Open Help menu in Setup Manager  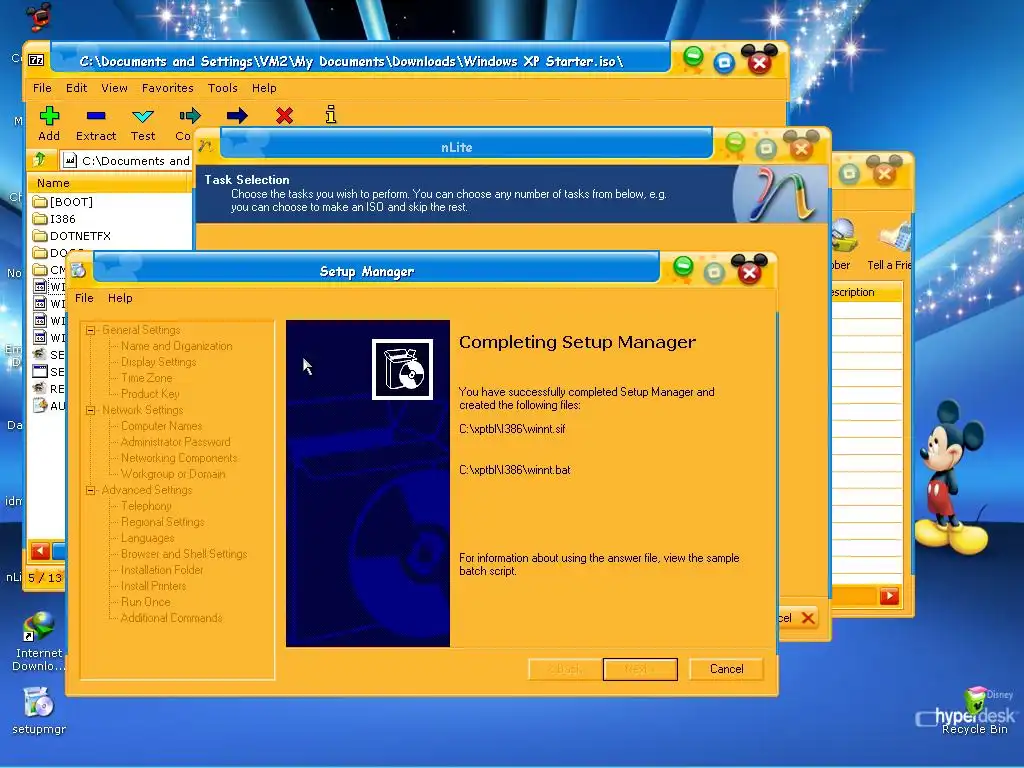click(120, 298)
